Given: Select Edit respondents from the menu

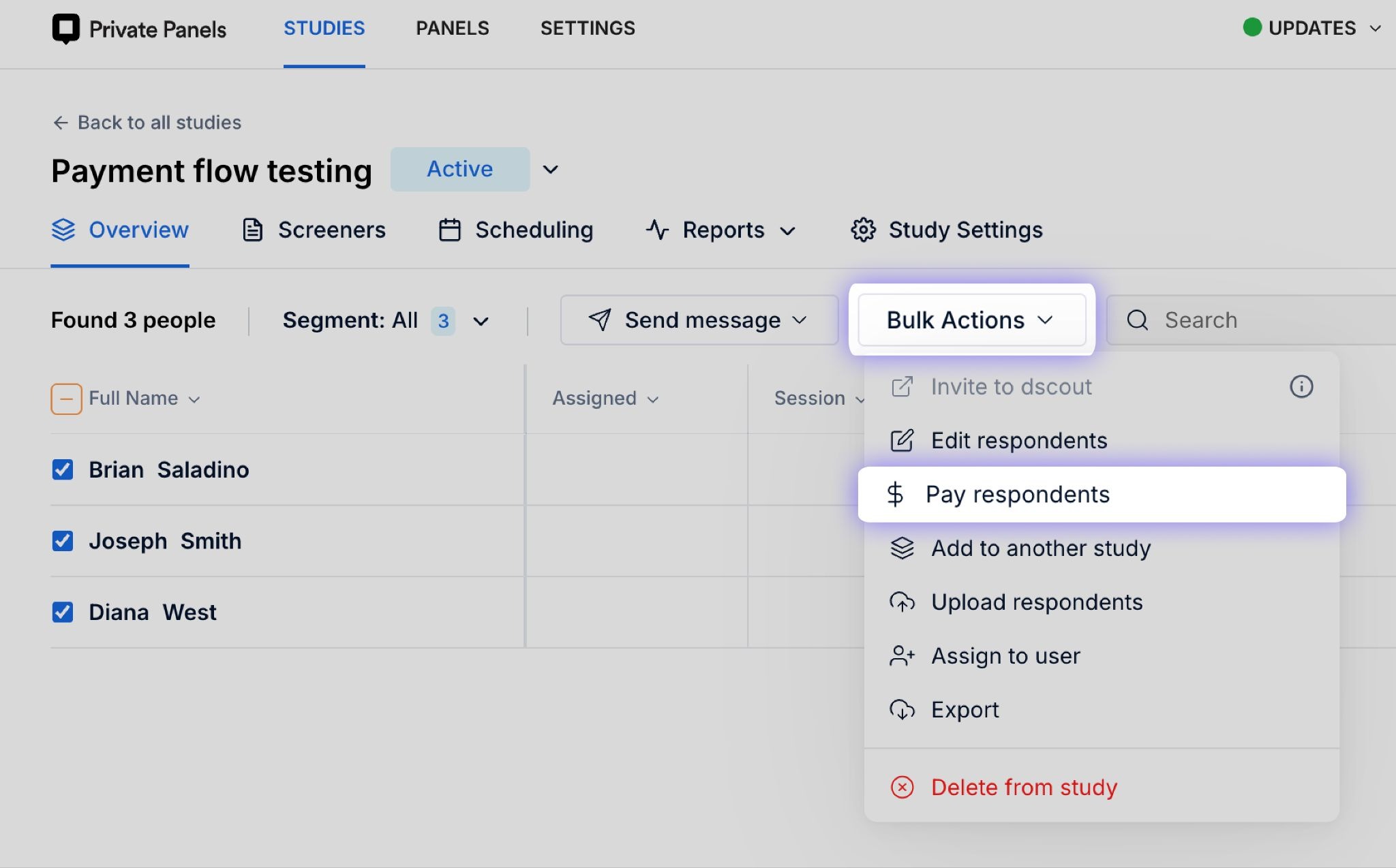Looking at the screenshot, I should pos(1018,441).
